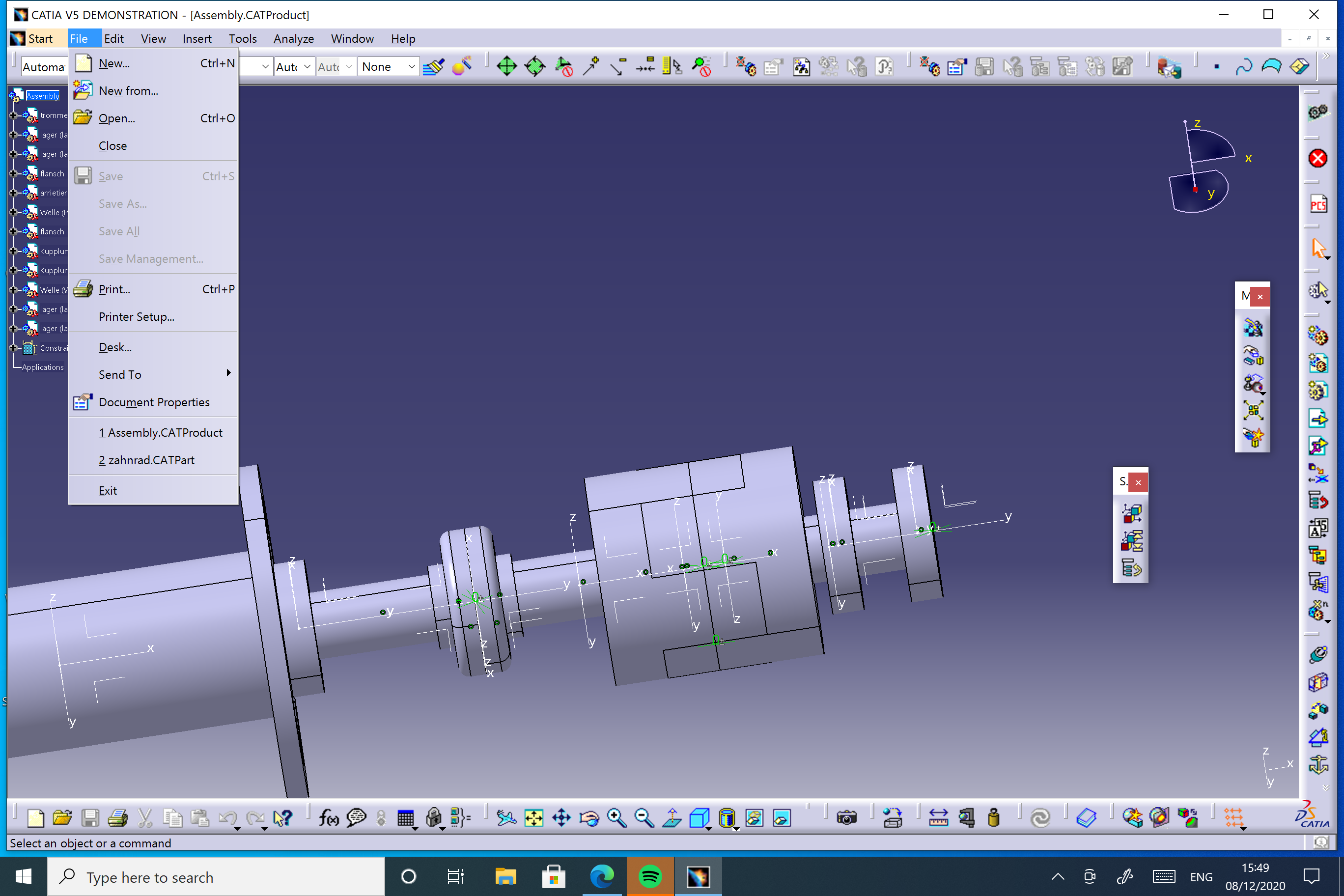Viewport: 1344px width, 896px height.
Task: Select the Pan arrows tool
Action: (x=561, y=818)
